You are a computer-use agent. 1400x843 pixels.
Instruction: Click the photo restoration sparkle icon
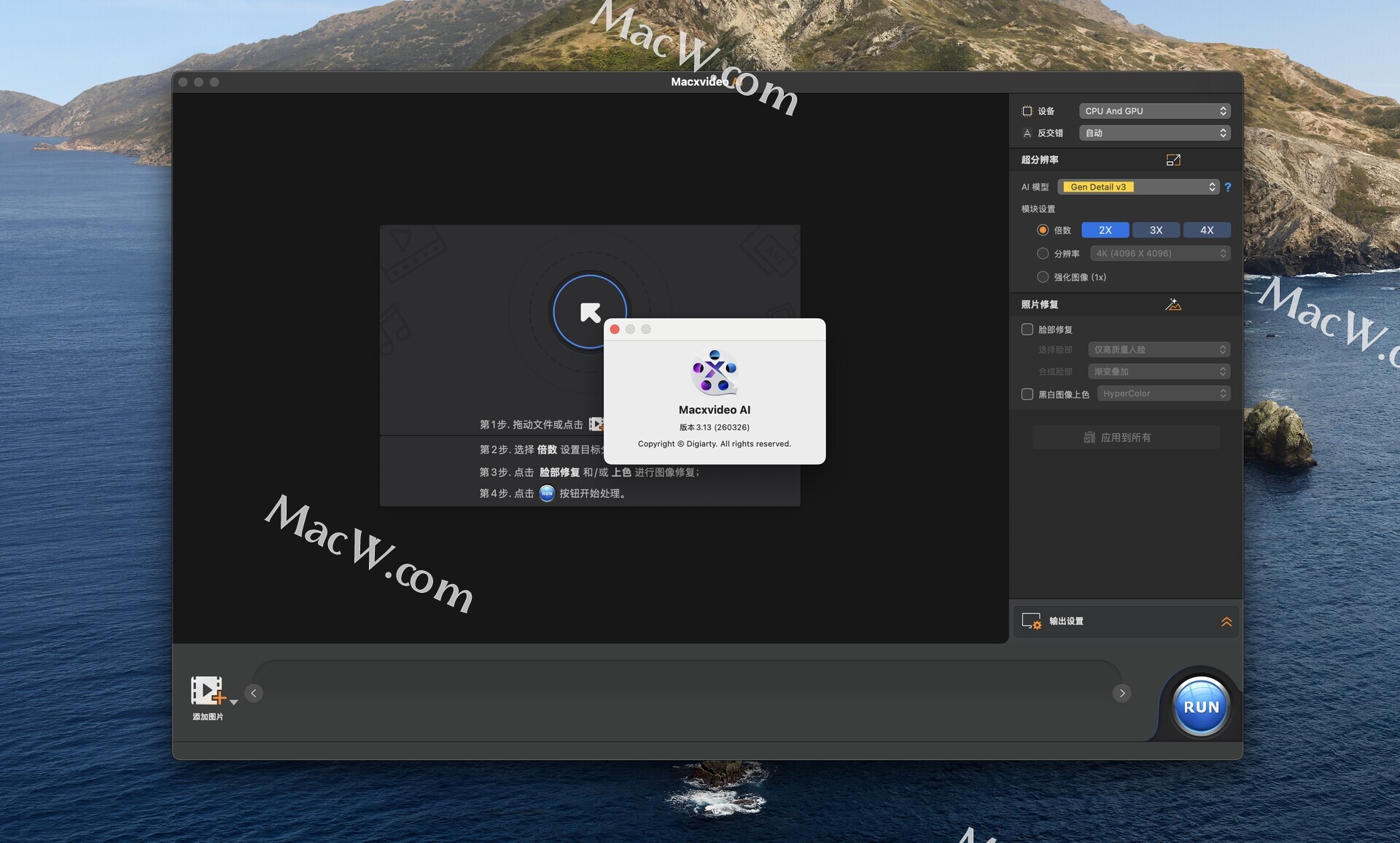[x=1172, y=305]
